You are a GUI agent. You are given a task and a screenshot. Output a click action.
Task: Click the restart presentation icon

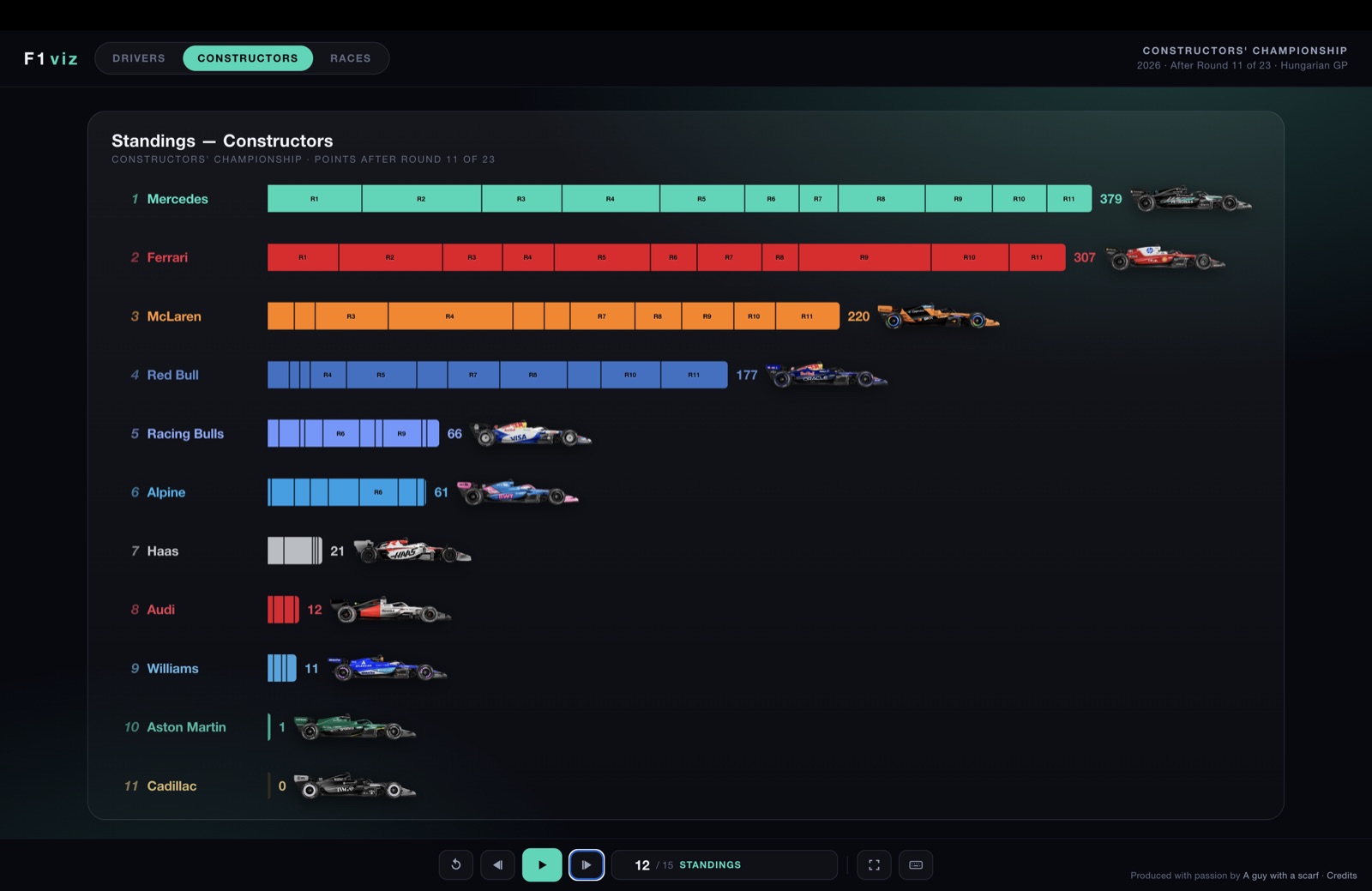(456, 864)
